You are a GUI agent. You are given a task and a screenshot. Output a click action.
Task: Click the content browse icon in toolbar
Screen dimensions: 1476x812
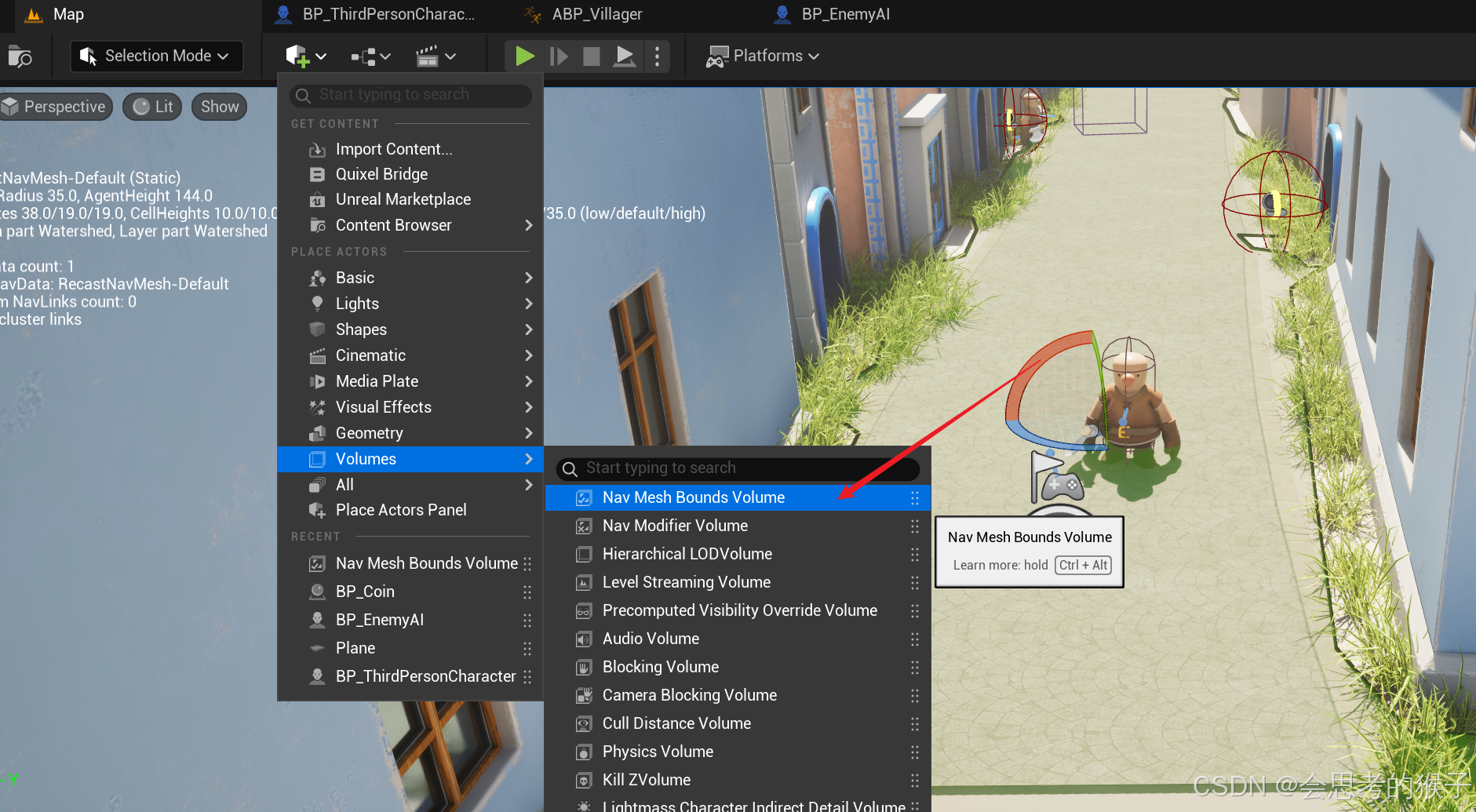click(x=20, y=56)
